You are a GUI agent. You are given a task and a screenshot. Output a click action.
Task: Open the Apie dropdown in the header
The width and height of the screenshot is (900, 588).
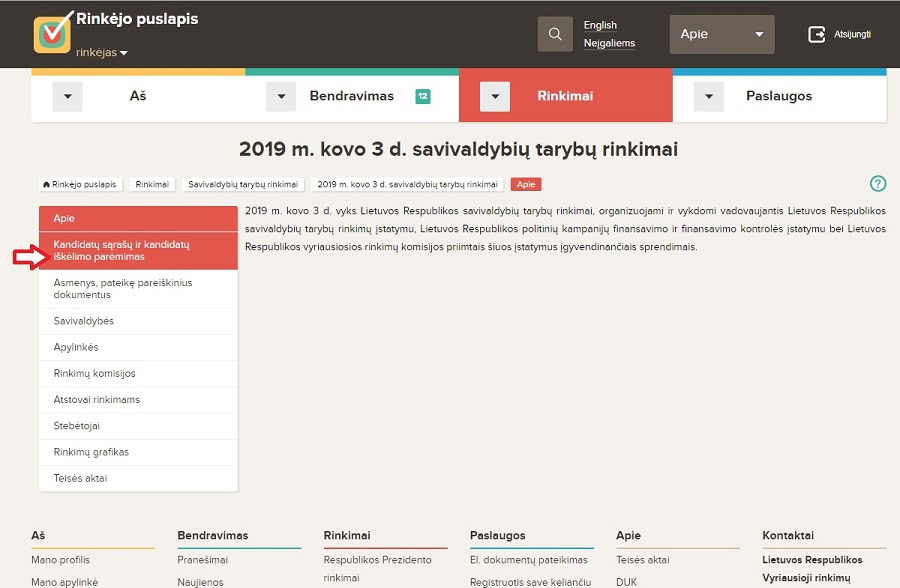(721, 34)
